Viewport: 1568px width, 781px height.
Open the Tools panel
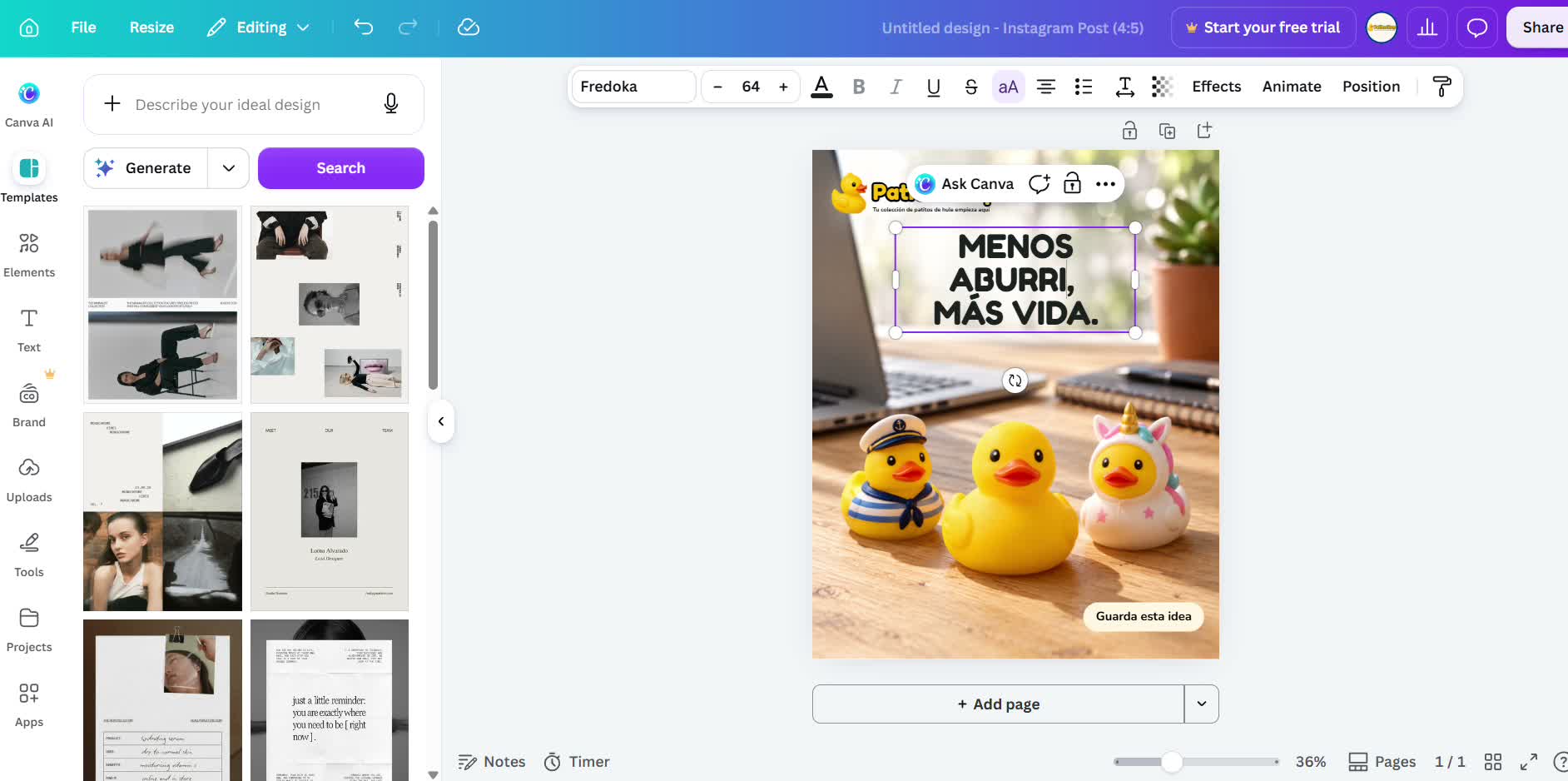tap(29, 555)
